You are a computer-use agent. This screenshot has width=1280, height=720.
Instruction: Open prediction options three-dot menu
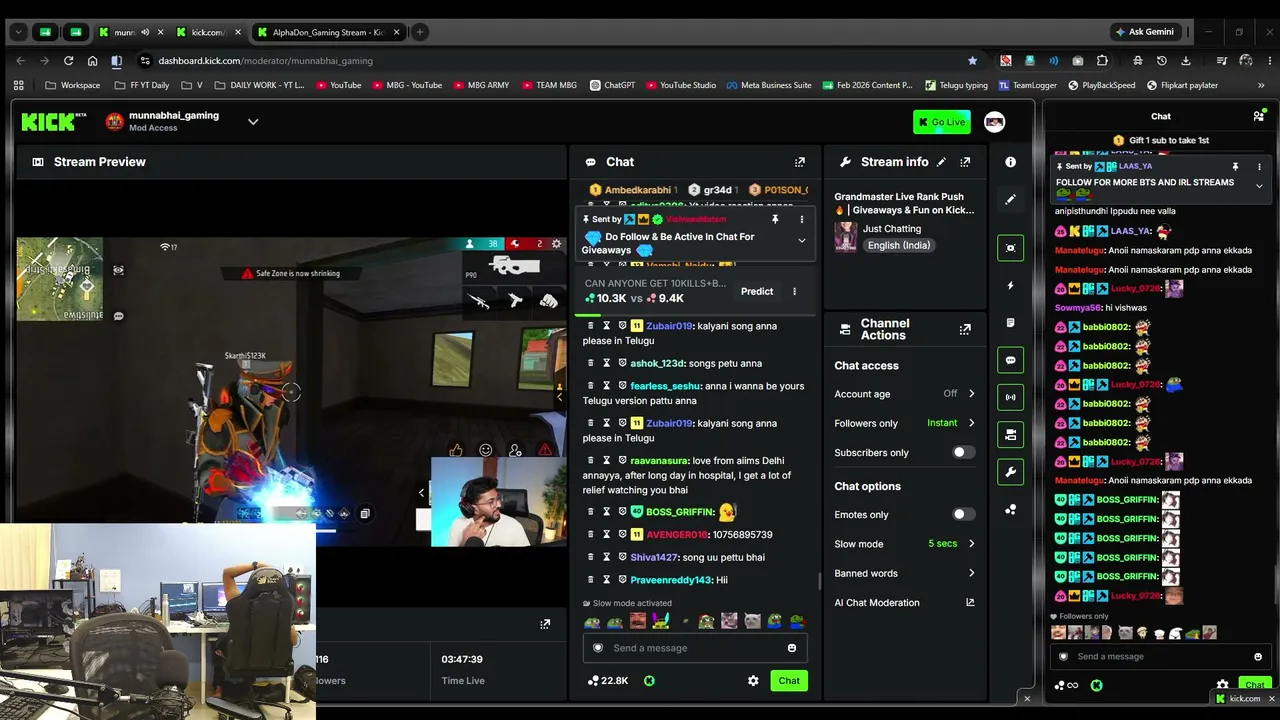coord(794,292)
